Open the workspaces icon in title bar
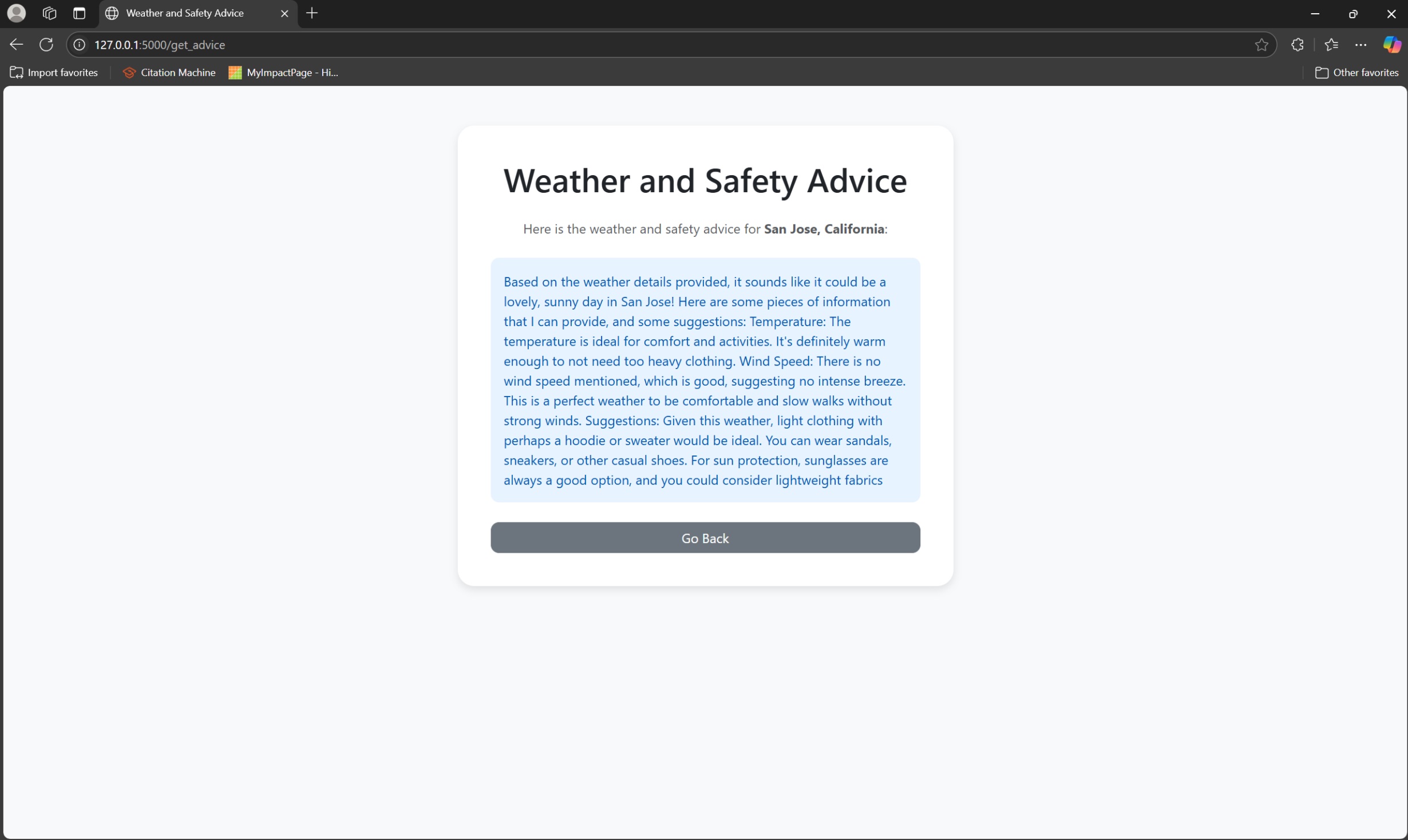Viewport: 1408px width, 840px height. [49, 13]
